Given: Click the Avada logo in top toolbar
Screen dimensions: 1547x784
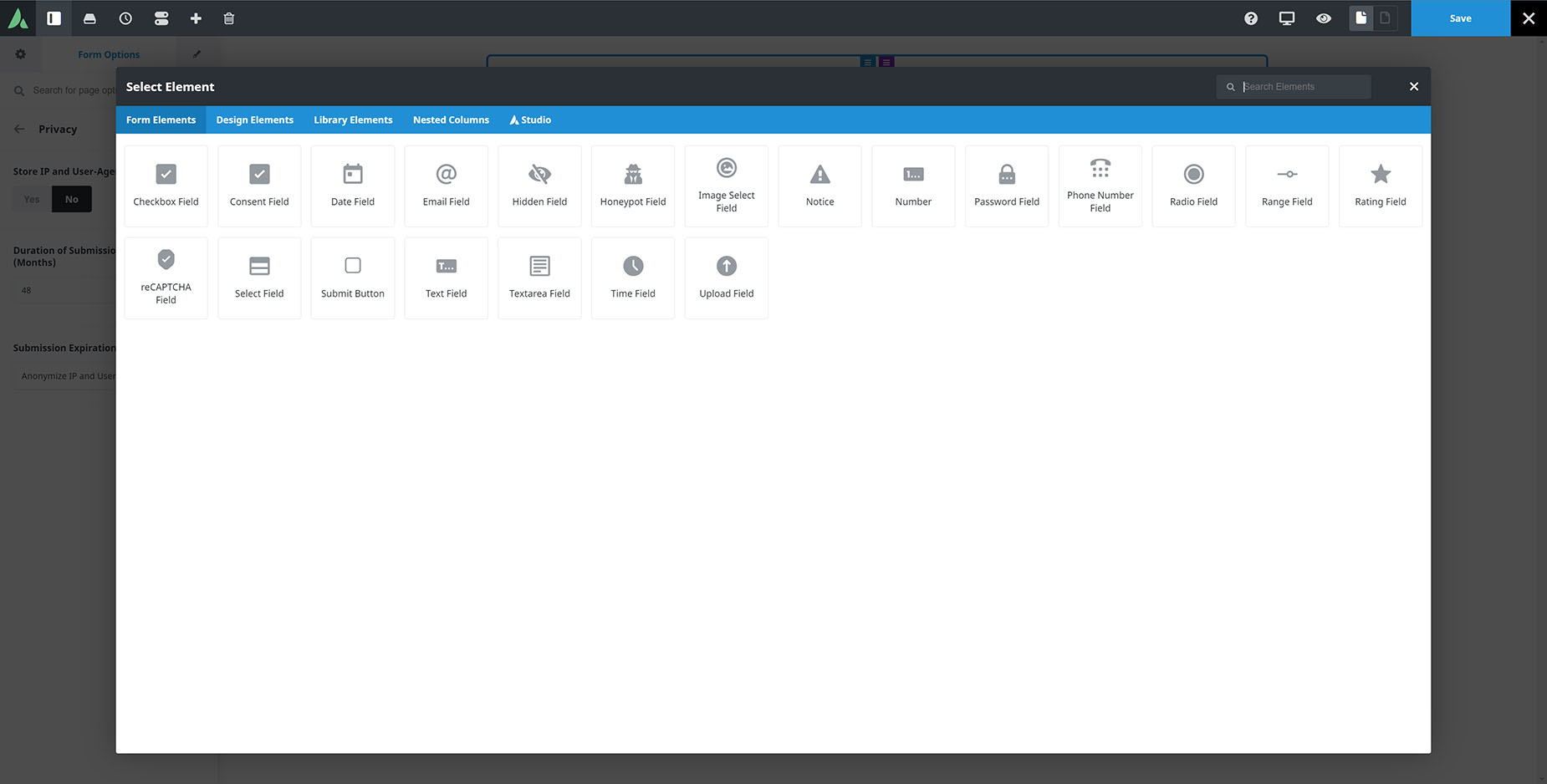Looking at the screenshot, I should 18,18.
